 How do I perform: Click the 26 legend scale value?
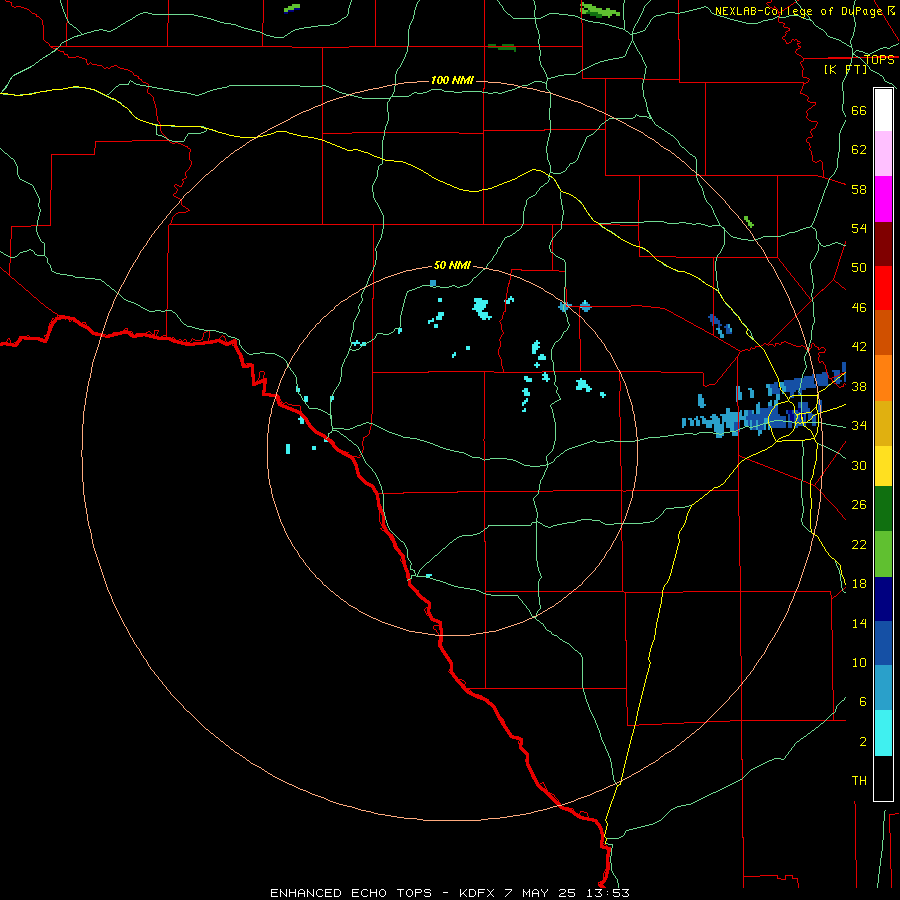click(x=859, y=505)
